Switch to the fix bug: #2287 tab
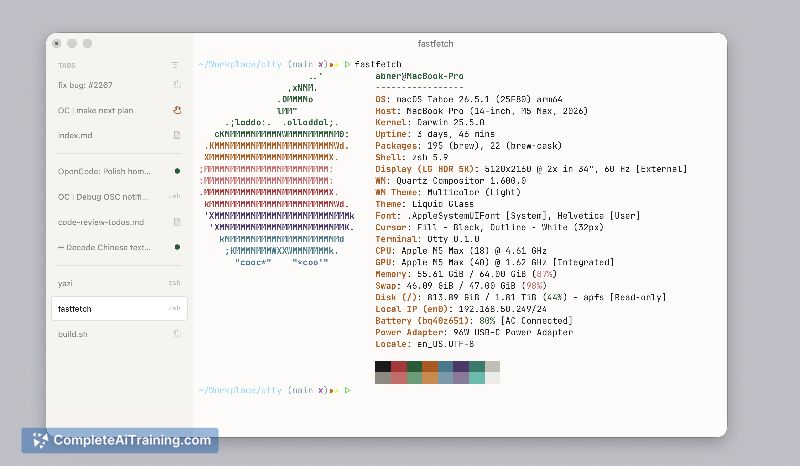The height and width of the screenshot is (466, 800). click(119, 85)
